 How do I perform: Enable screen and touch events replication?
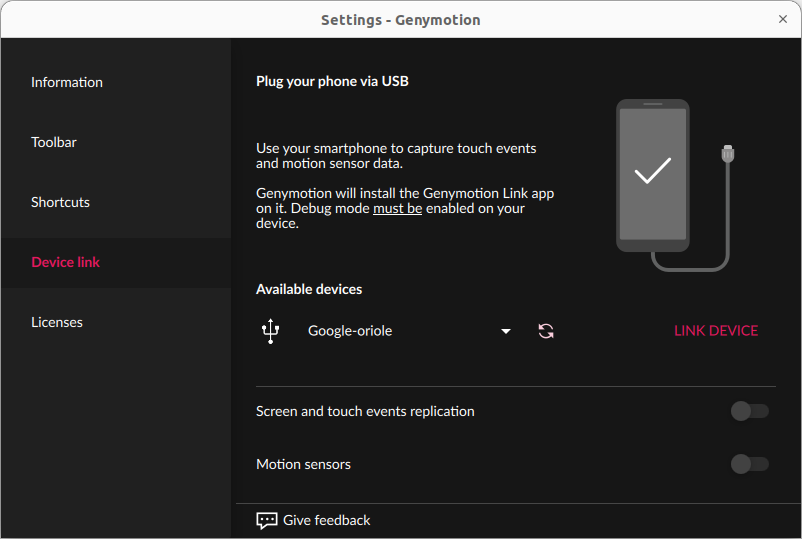[749, 411]
